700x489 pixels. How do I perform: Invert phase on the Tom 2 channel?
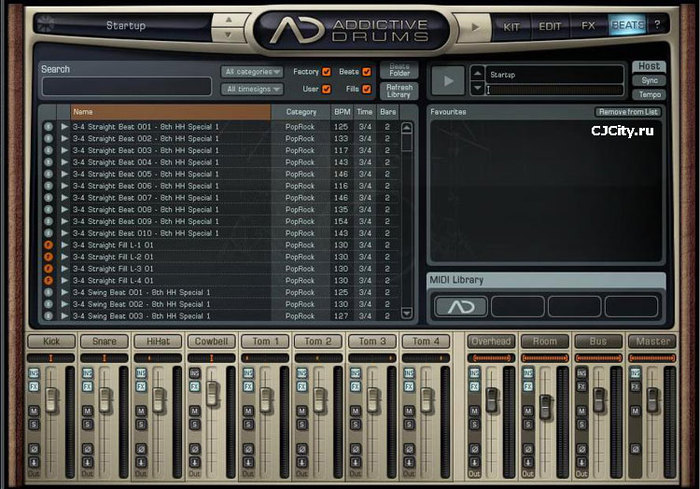302,448
